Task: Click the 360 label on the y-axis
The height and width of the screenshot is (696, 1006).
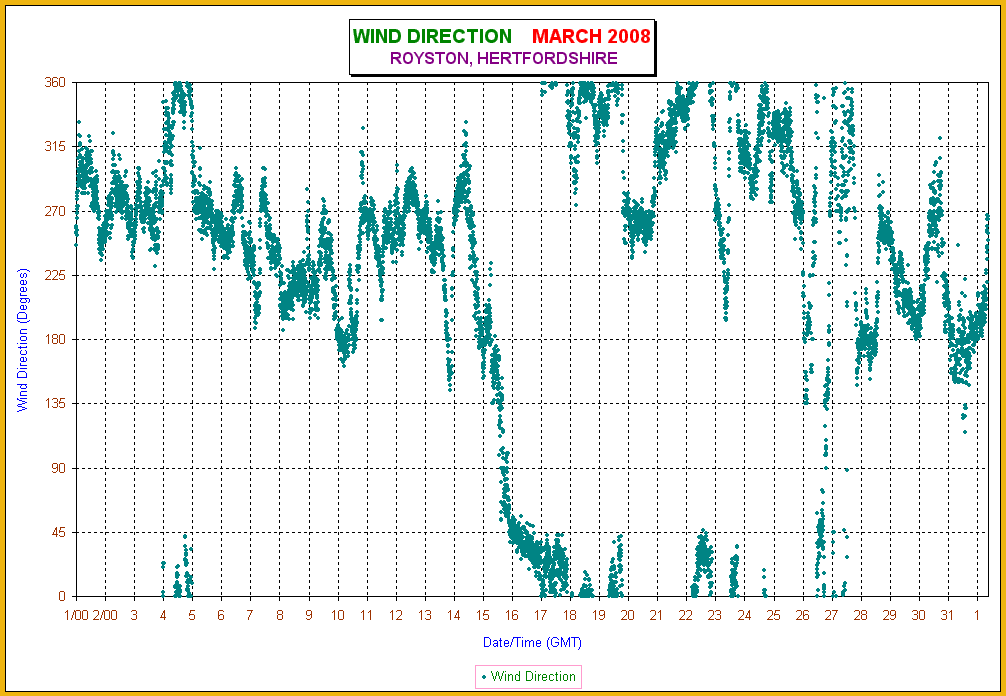Action: click(55, 82)
